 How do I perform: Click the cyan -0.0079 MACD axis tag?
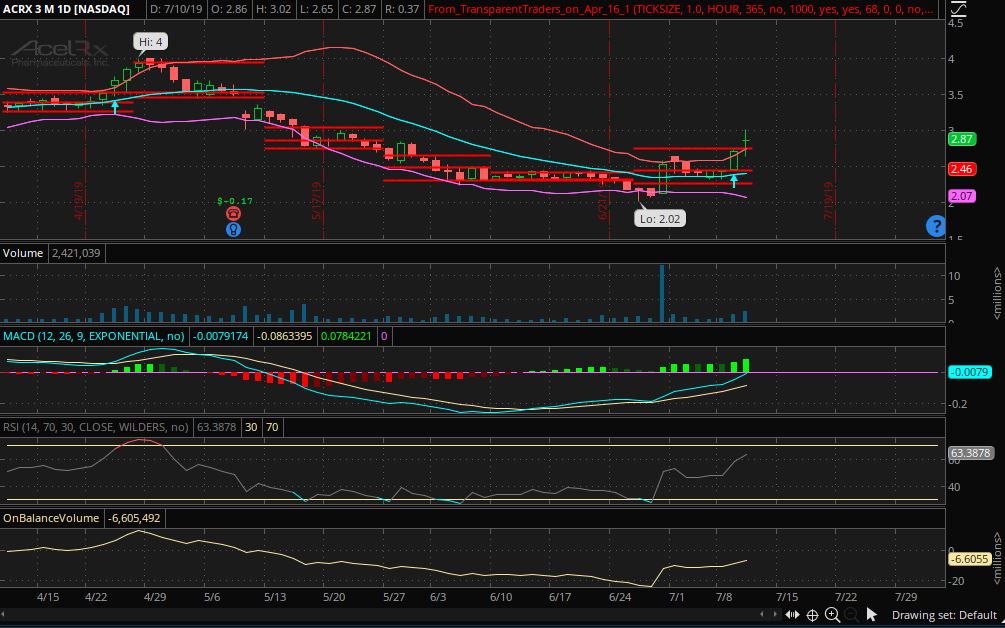pos(970,372)
